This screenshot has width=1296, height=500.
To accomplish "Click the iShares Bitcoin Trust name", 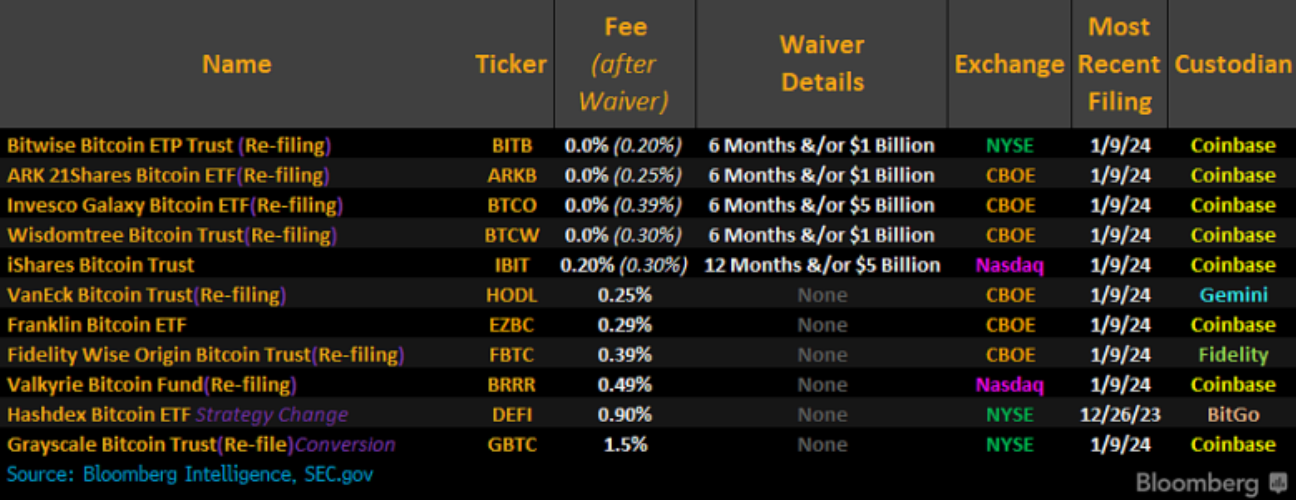I will pyautogui.click(x=100, y=265).
